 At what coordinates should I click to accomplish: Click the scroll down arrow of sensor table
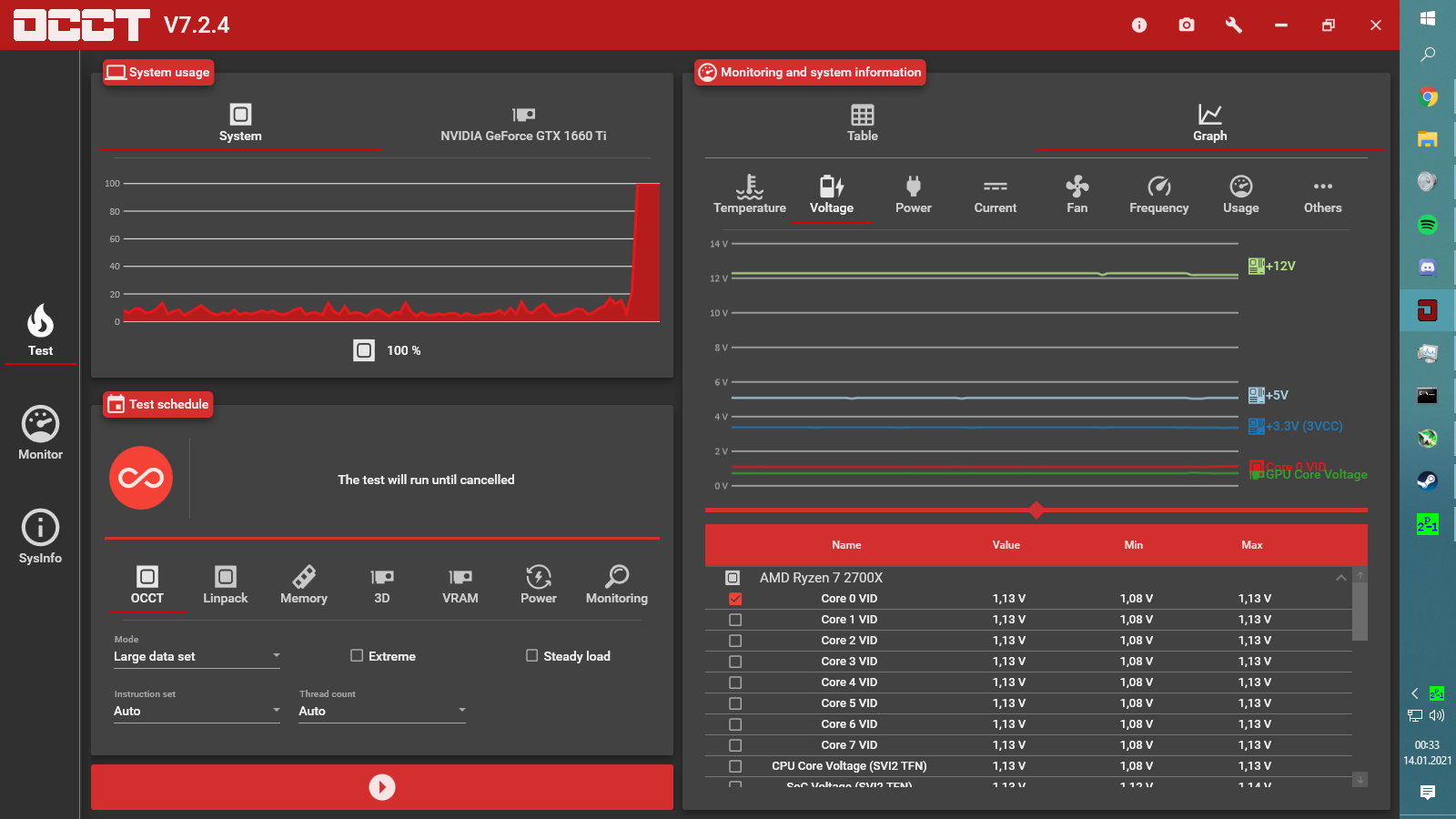[1360, 780]
